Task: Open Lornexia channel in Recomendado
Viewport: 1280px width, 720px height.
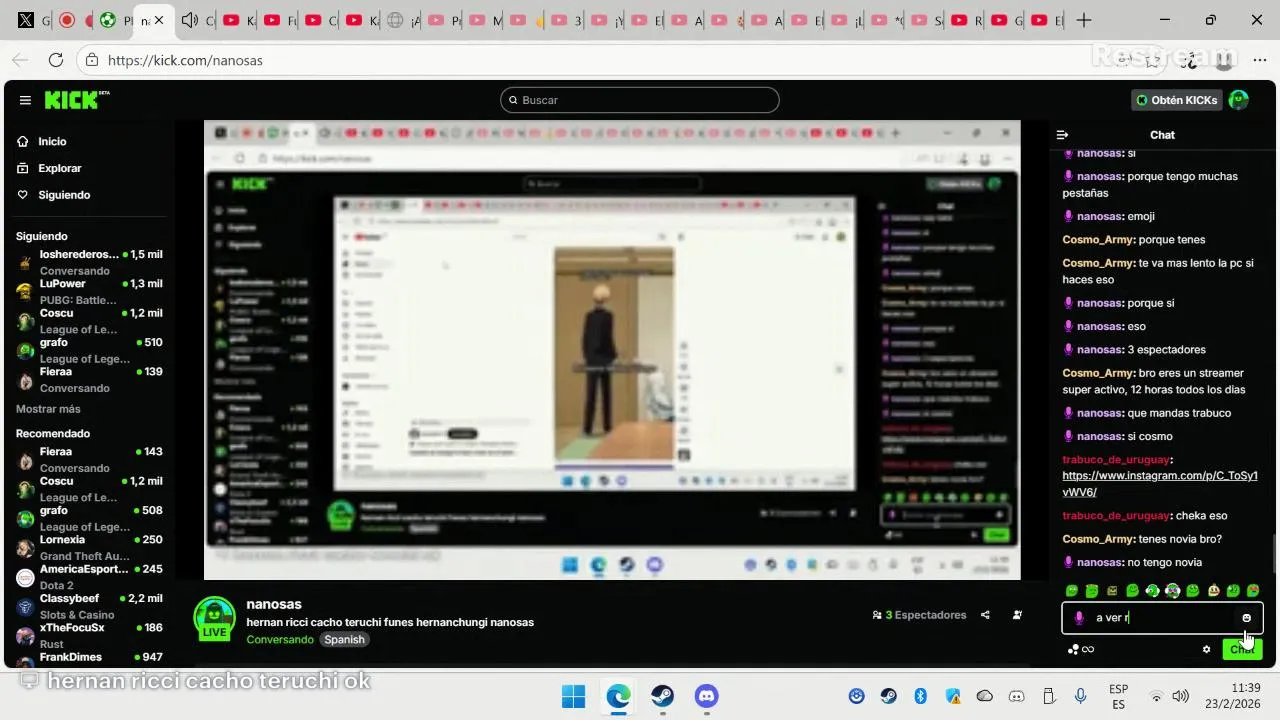Action: pyautogui.click(x=89, y=547)
